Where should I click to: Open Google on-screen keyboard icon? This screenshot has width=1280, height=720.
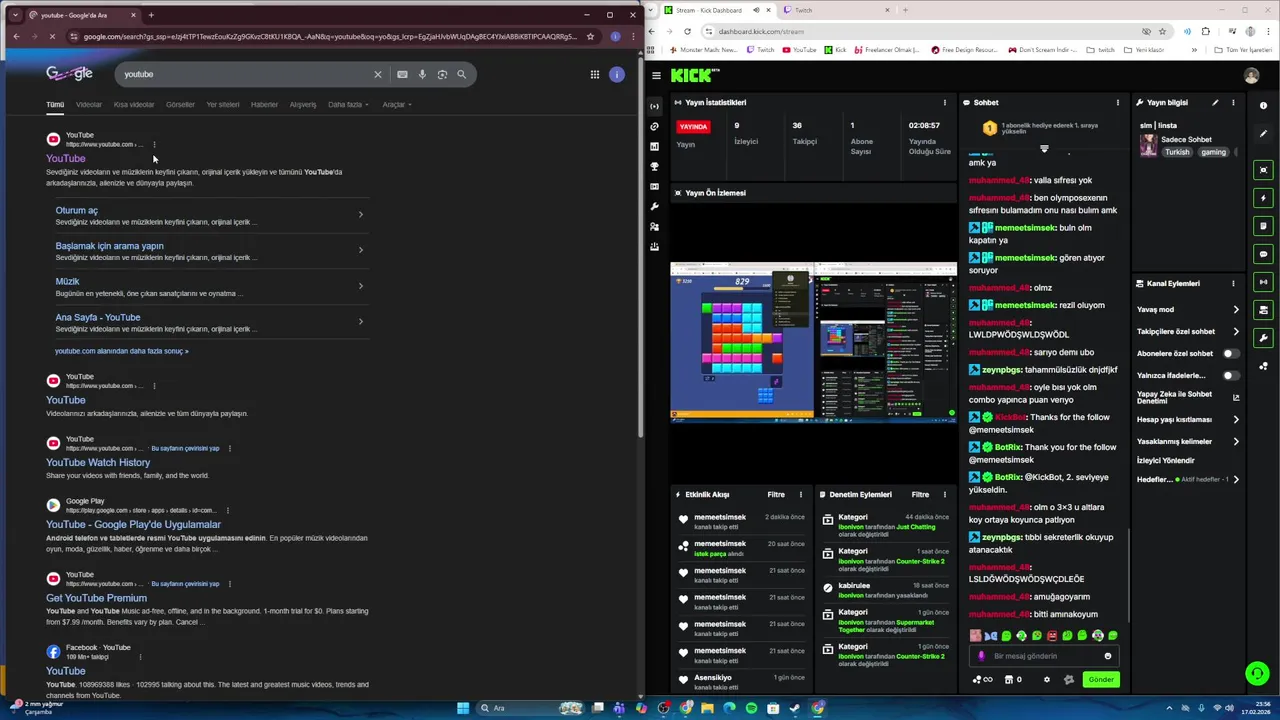click(402, 74)
